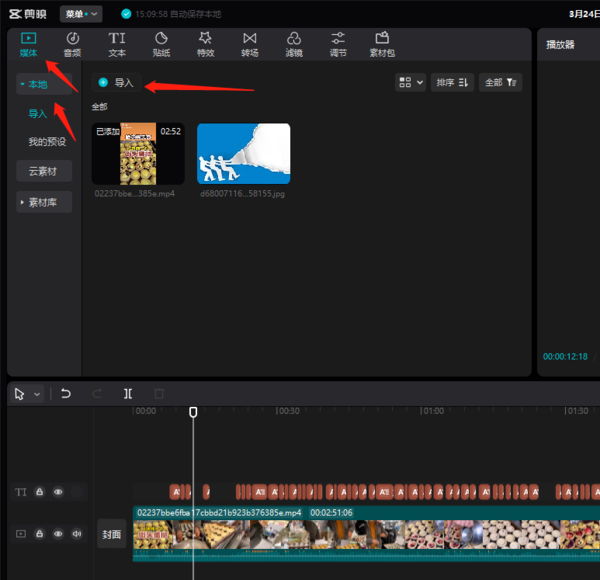600x580 pixels.
Task: Select the tug-of-war jpg thumbnail
Action: (243, 154)
